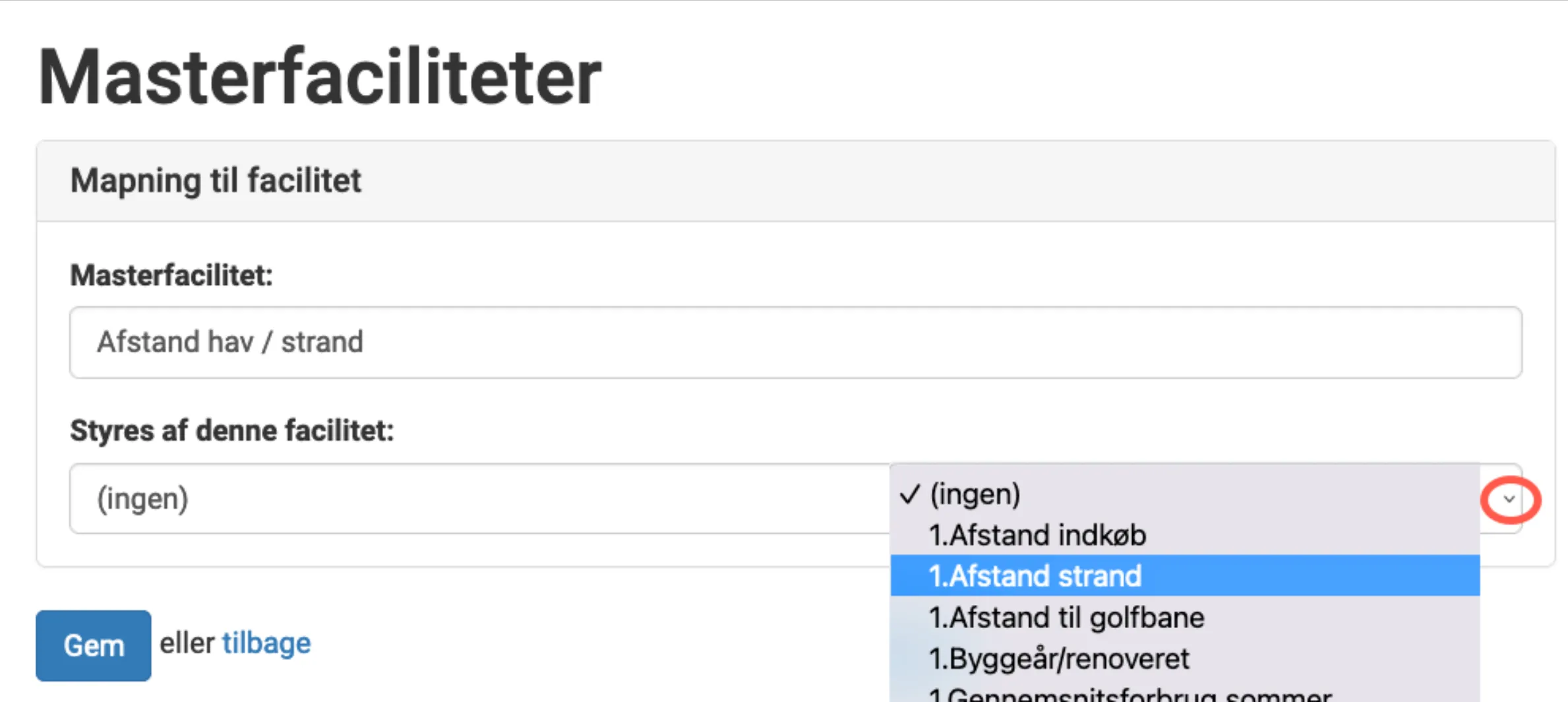
Task: Pick "1.Afstand til golfbane" in the dropdown
Action: pos(1066,618)
